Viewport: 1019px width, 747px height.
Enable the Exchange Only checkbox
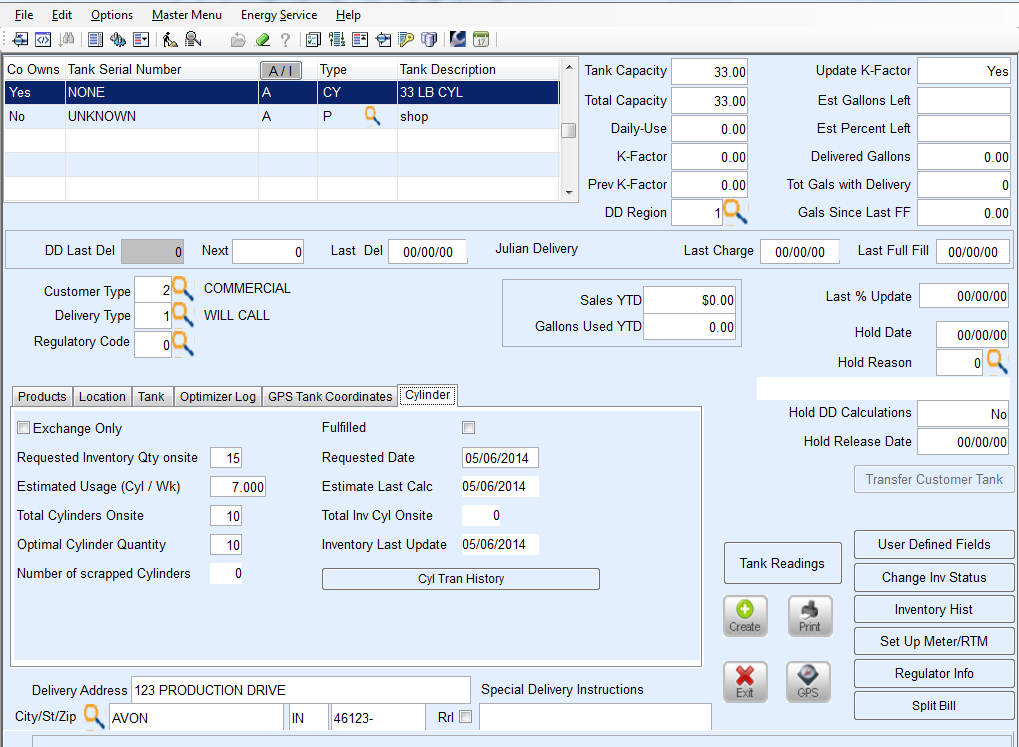(x=24, y=428)
